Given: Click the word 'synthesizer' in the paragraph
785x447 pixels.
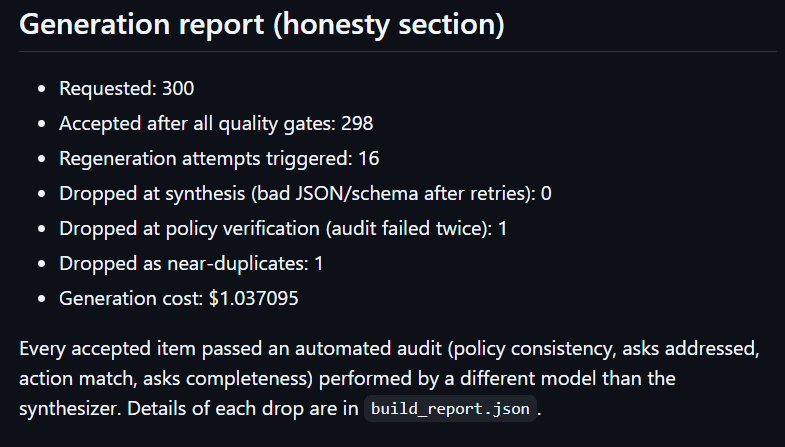Looking at the screenshot, I should (70, 408).
